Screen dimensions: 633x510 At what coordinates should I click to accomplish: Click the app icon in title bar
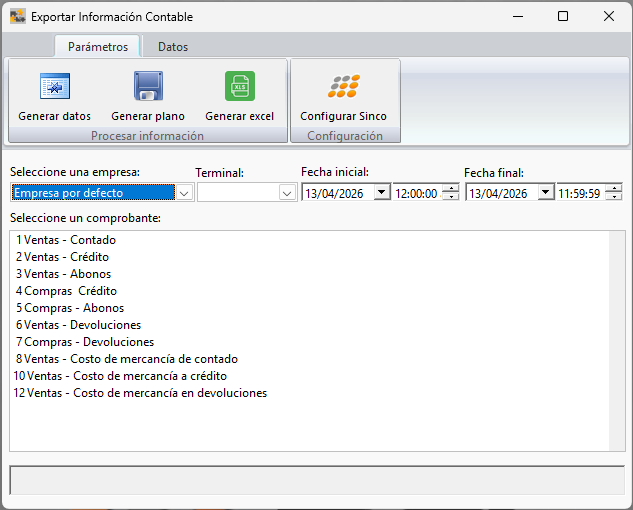point(17,16)
